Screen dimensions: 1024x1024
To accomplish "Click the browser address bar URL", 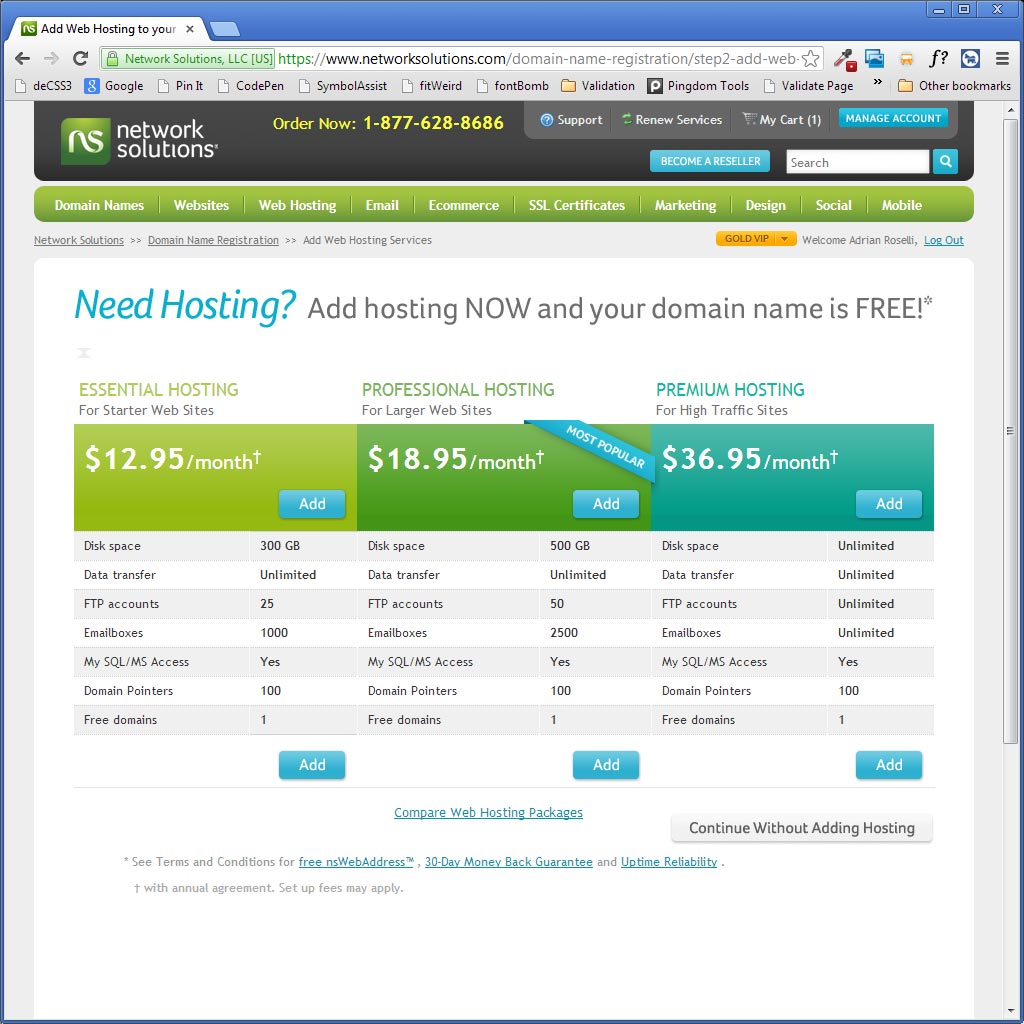I will [537, 59].
